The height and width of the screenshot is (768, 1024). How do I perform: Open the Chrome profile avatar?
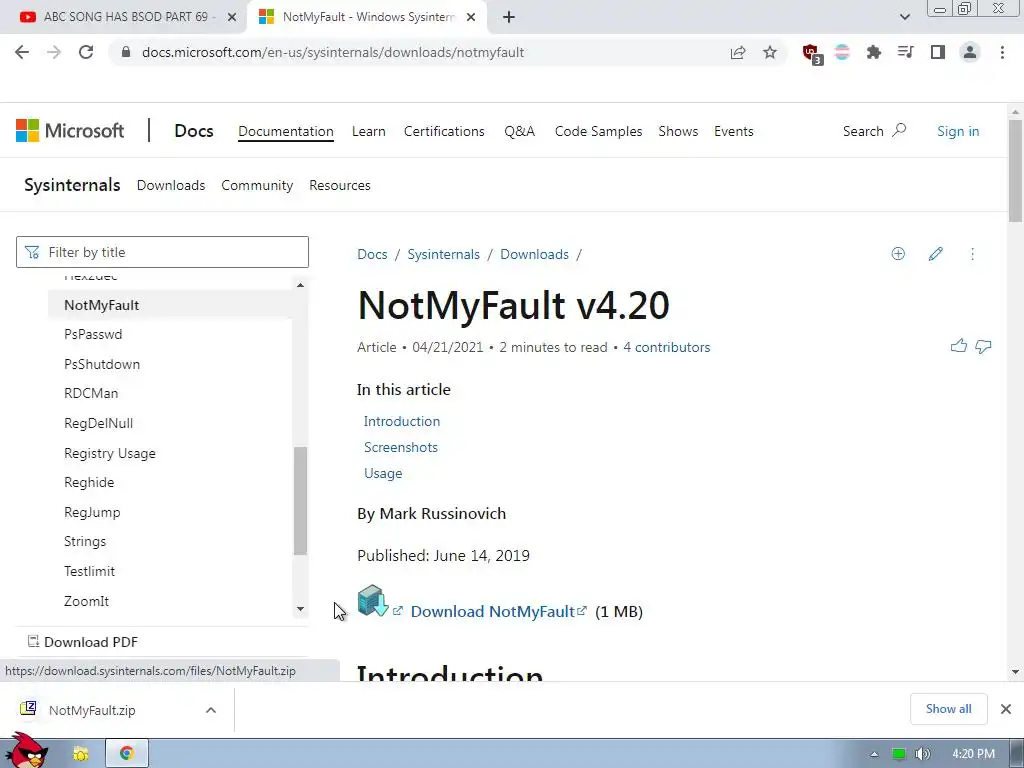click(970, 52)
